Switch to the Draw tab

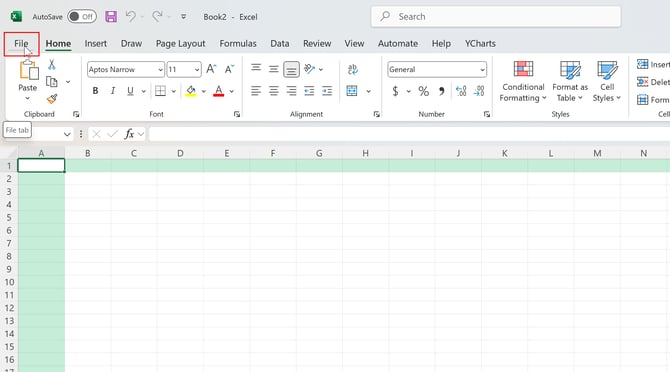(131, 44)
